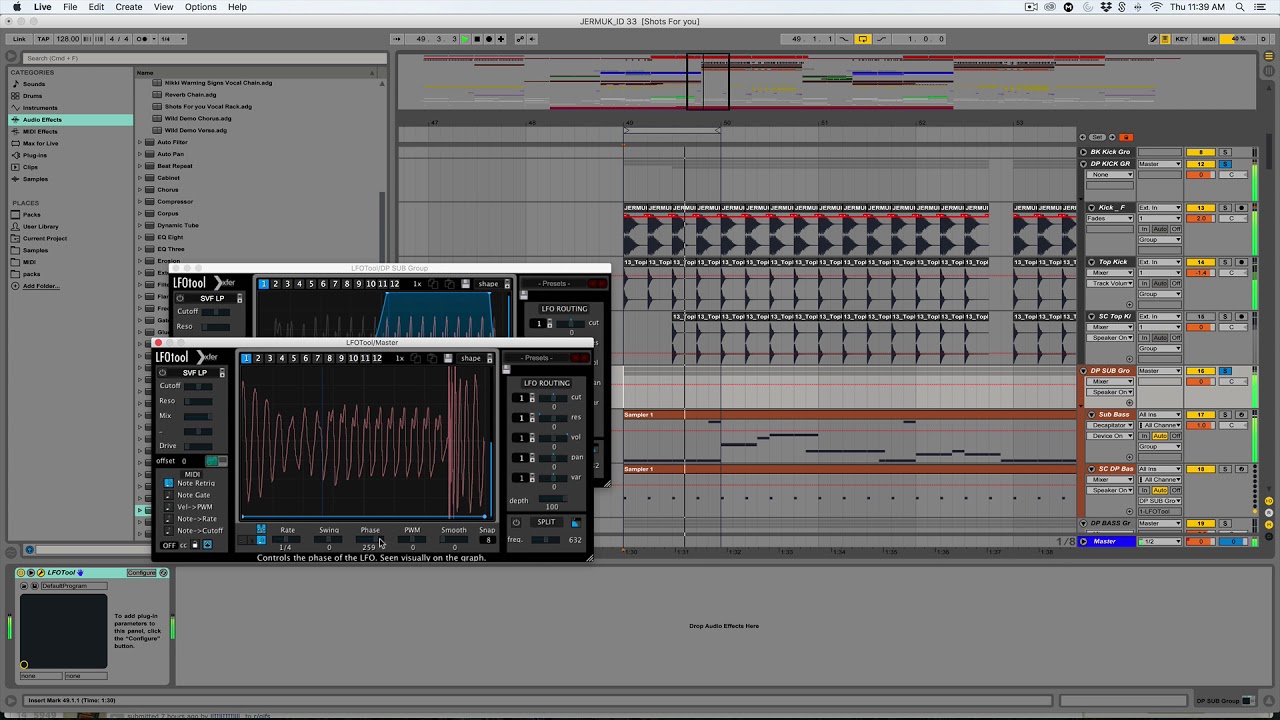Image resolution: width=1280 pixels, height=720 pixels.
Task: Adjust the Phase slider in LFOTool/Master
Action: click(370, 539)
